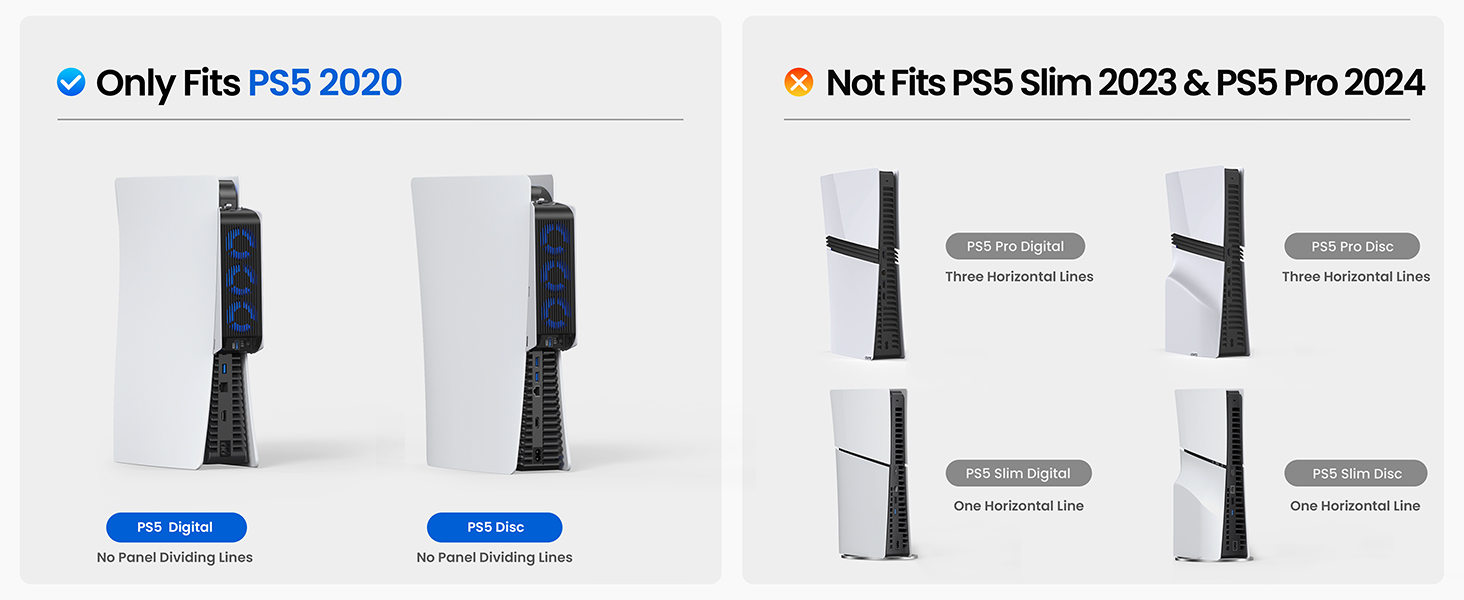Select the PS5 Disc blue label

[x=495, y=527]
